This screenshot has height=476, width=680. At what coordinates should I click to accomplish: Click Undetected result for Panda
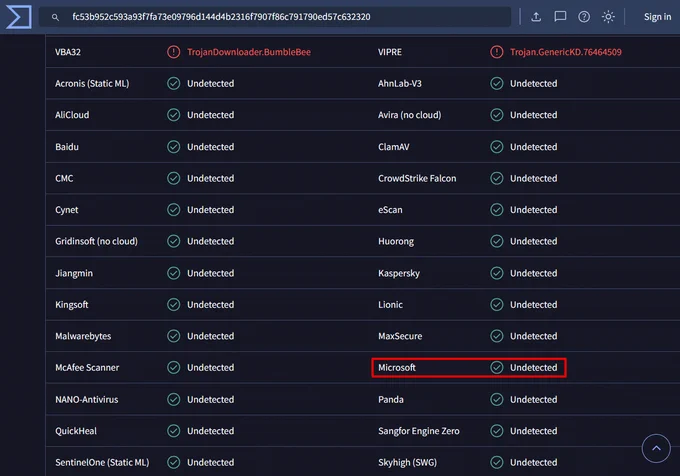pyautogui.click(x=533, y=399)
